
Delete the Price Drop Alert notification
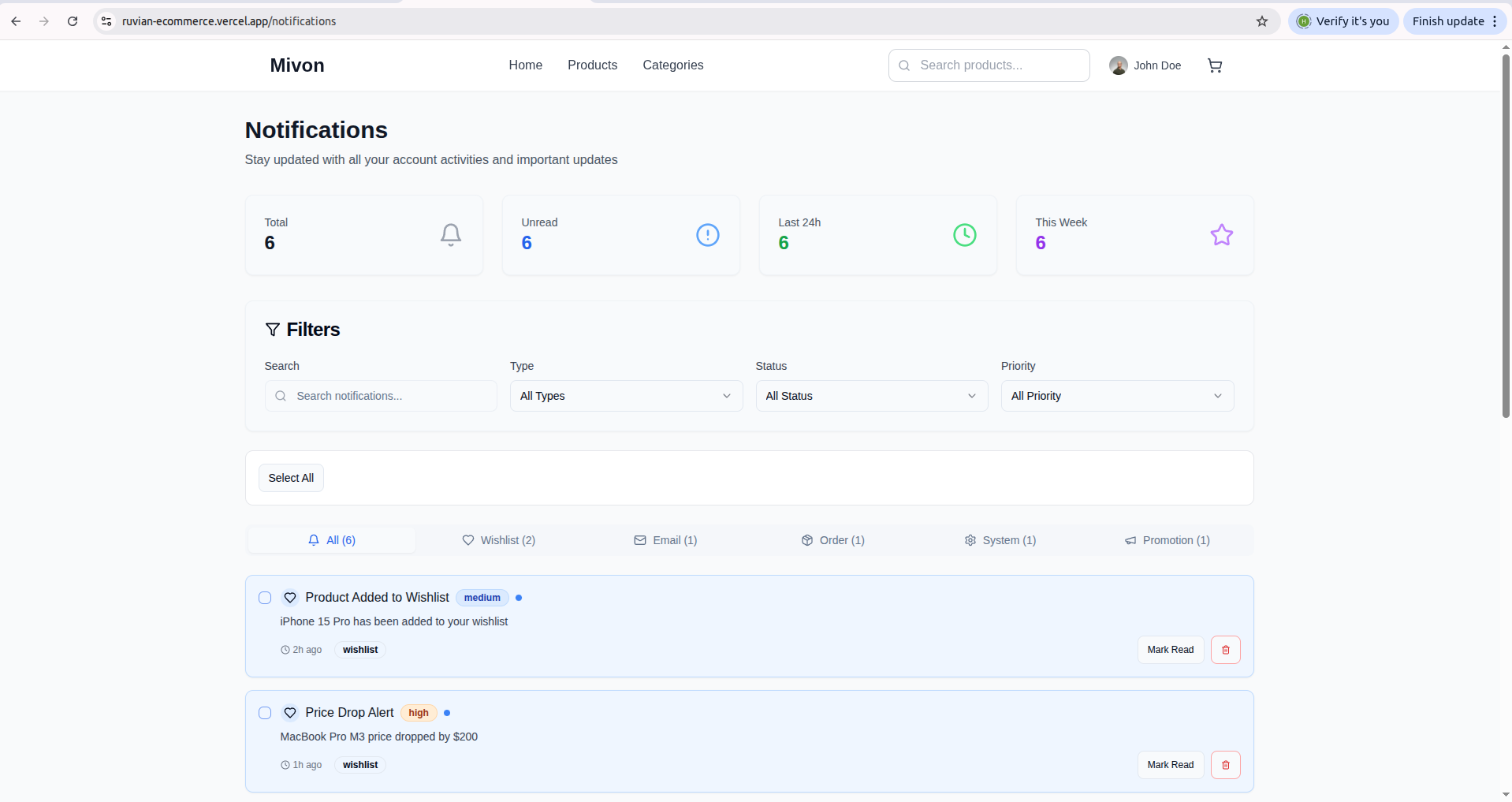(x=1226, y=765)
